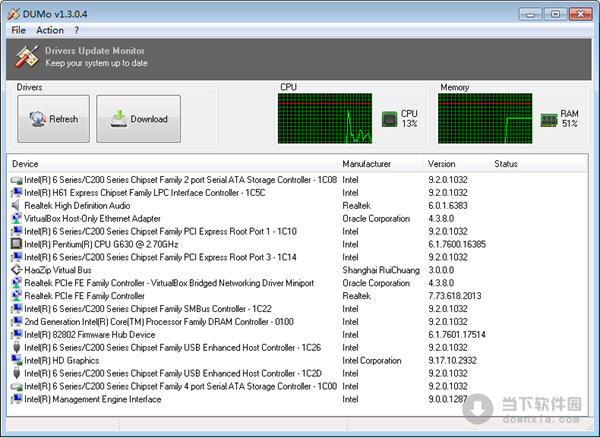
Task: Select Intel(R) Management Engine Interface name
Action: 93,399
